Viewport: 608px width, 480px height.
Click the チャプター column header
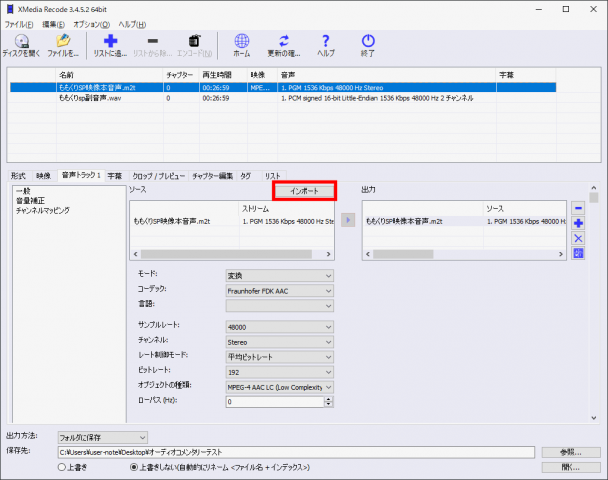(181, 75)
